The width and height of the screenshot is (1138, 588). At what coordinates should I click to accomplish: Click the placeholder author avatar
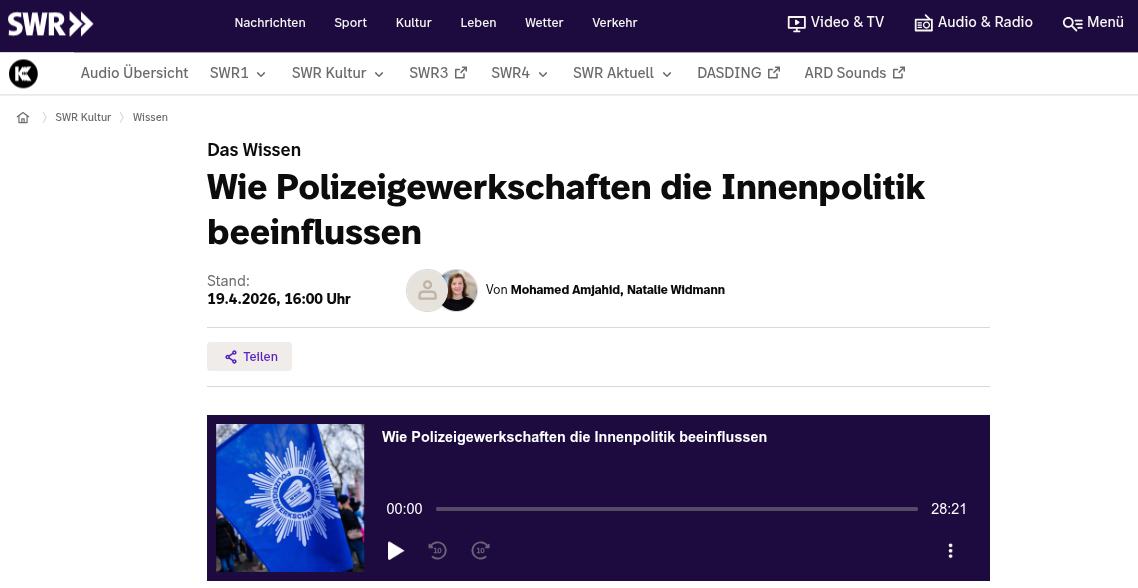425,290
